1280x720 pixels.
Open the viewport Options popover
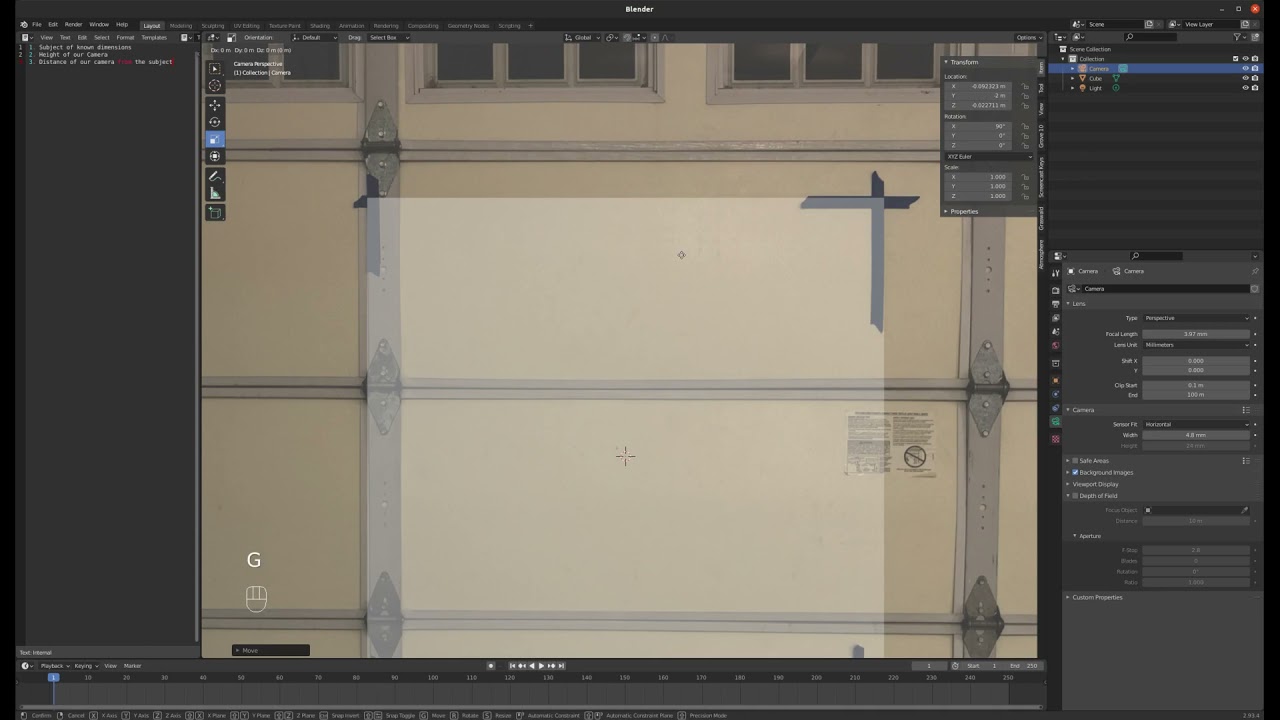click(x=1027, y=37)
